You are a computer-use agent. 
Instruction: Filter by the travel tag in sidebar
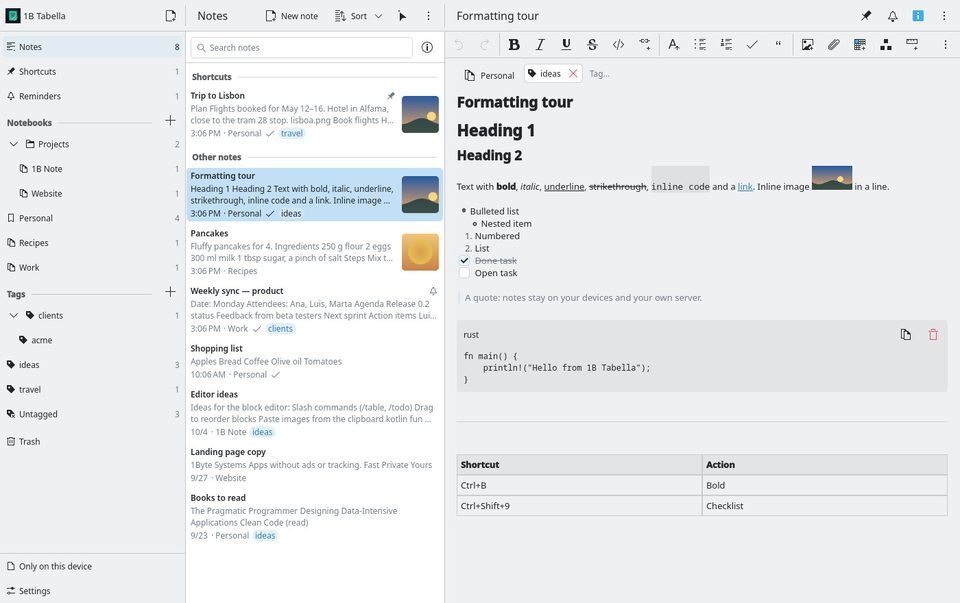click(x=92, y=389)
